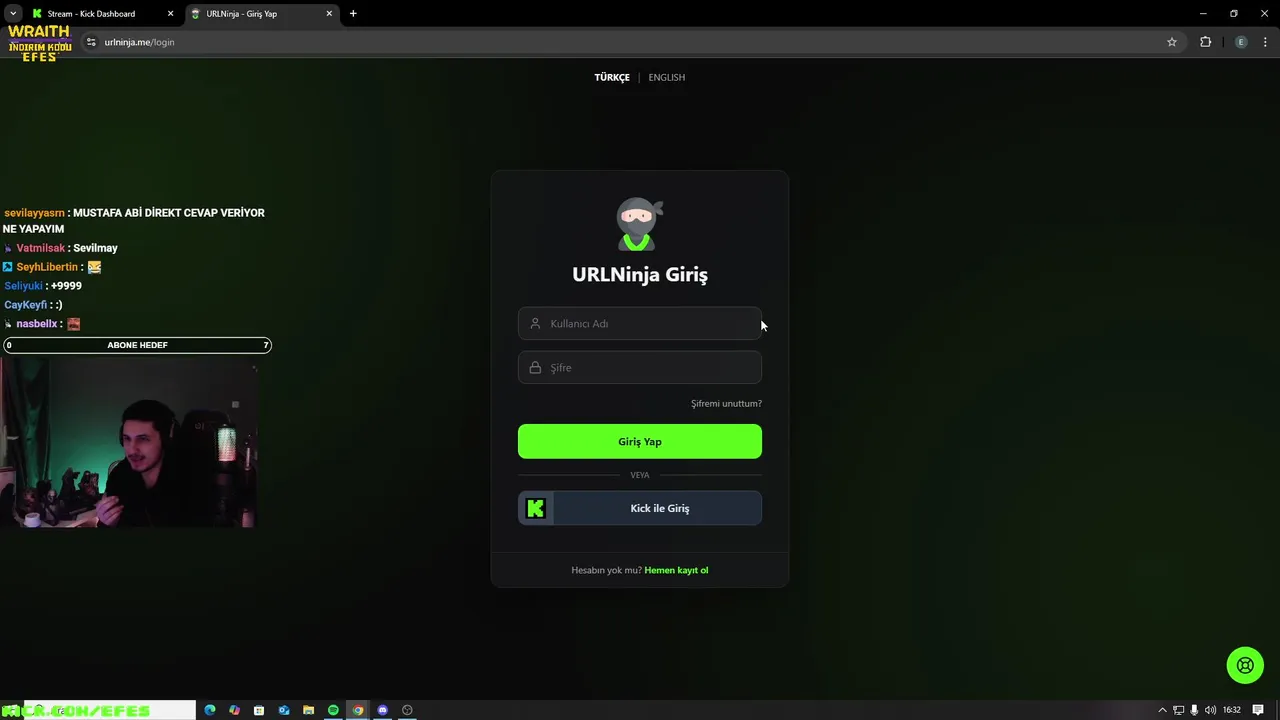This screenshot has width=1280, height=720.
Task: Switch language to ENGLISH
Action: coord(666,77)
